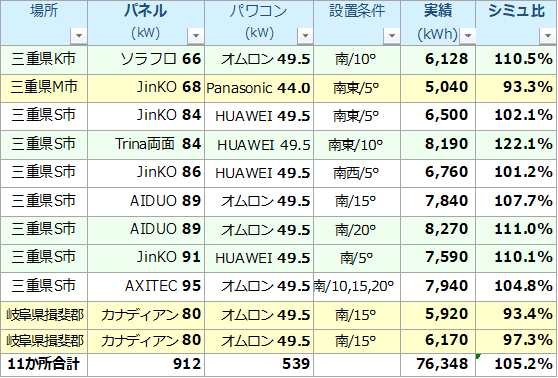Select the 場所 header cell text

point(44,11)
